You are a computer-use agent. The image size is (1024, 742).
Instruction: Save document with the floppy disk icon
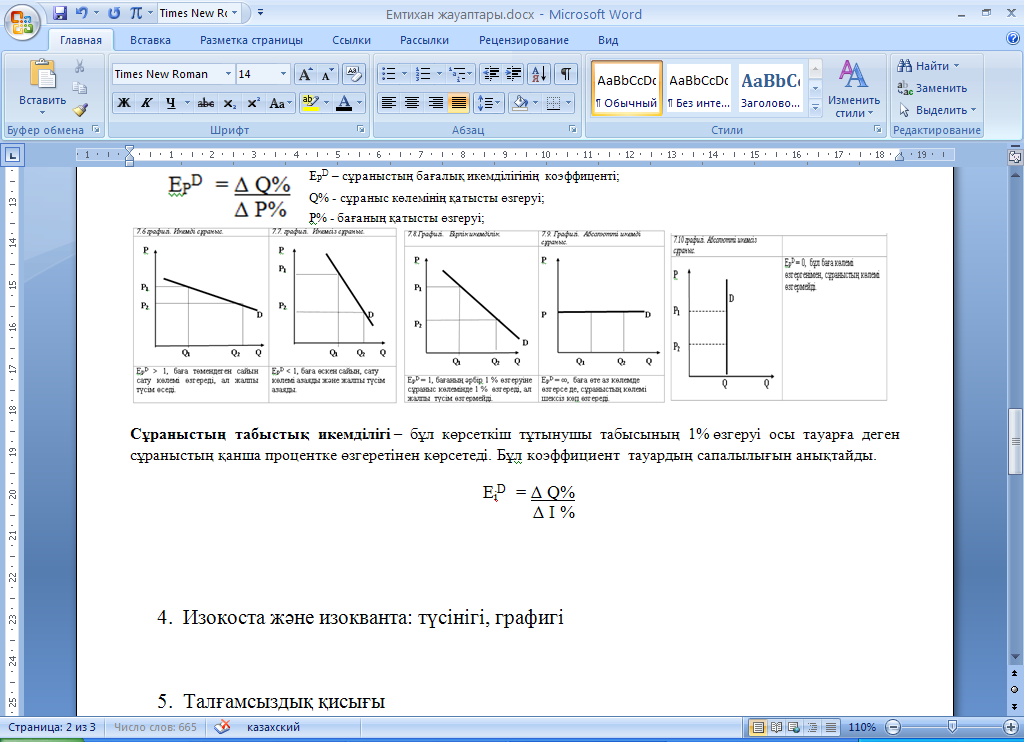(x=60, y=13)
